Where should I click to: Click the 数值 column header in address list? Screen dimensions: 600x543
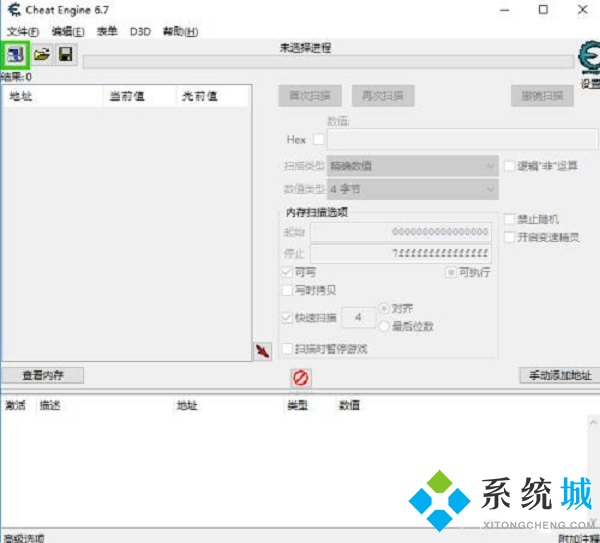click(x=349, y=406)
